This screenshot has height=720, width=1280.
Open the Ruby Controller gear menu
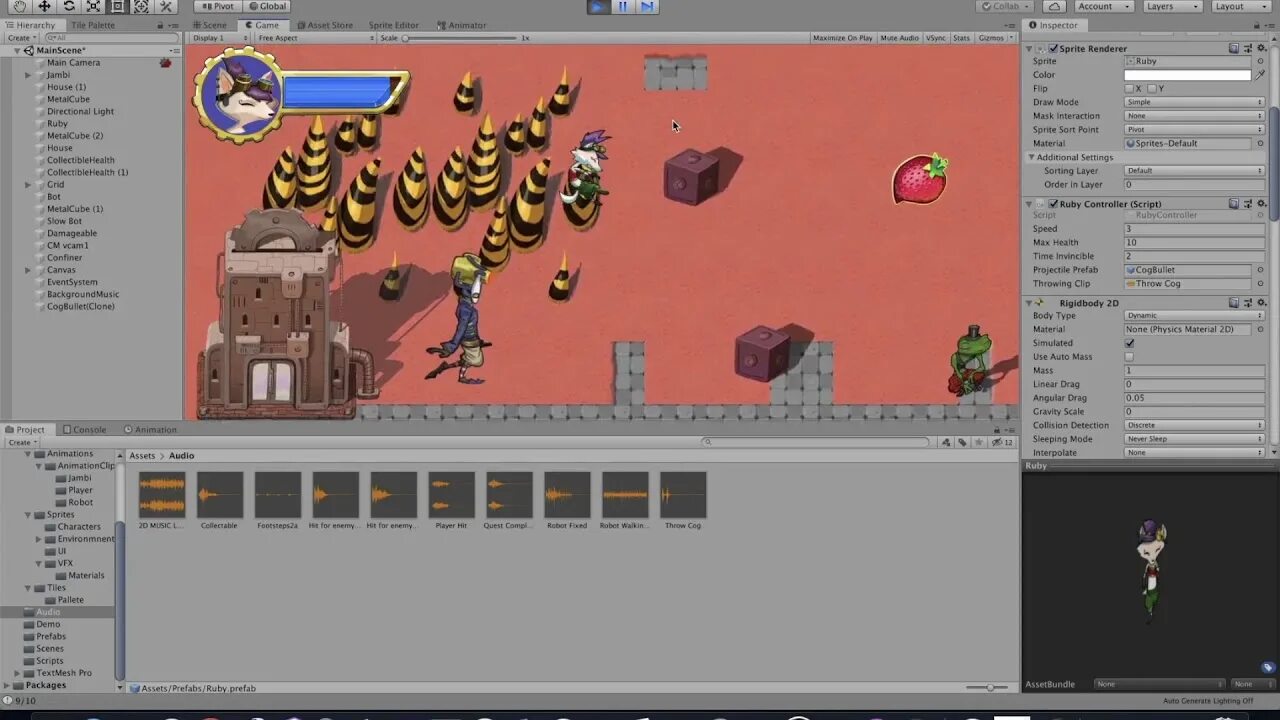(1260, 204)
